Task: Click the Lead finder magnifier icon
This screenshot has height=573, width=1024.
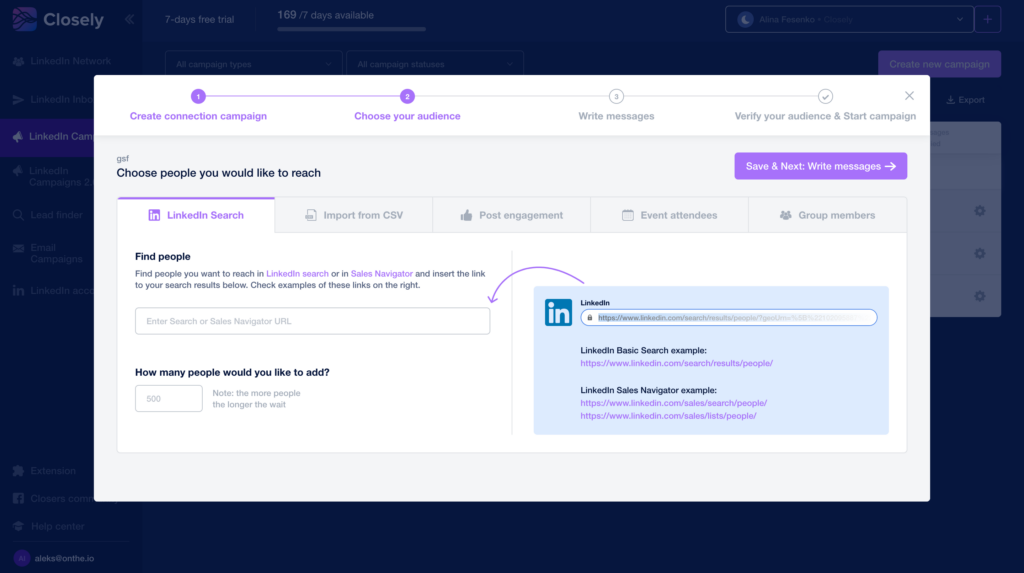Action: point(19,215)
